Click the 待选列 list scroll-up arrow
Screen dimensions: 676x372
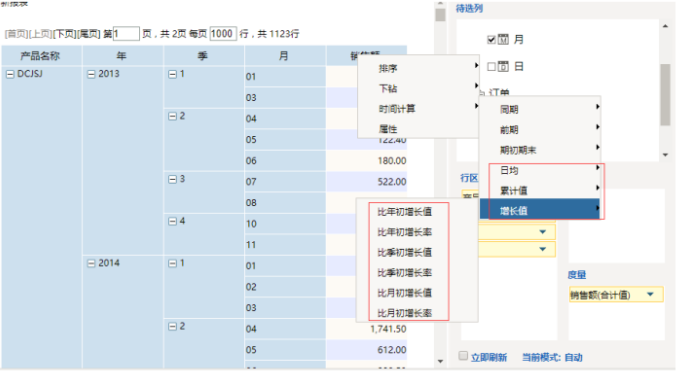[665, 26]
